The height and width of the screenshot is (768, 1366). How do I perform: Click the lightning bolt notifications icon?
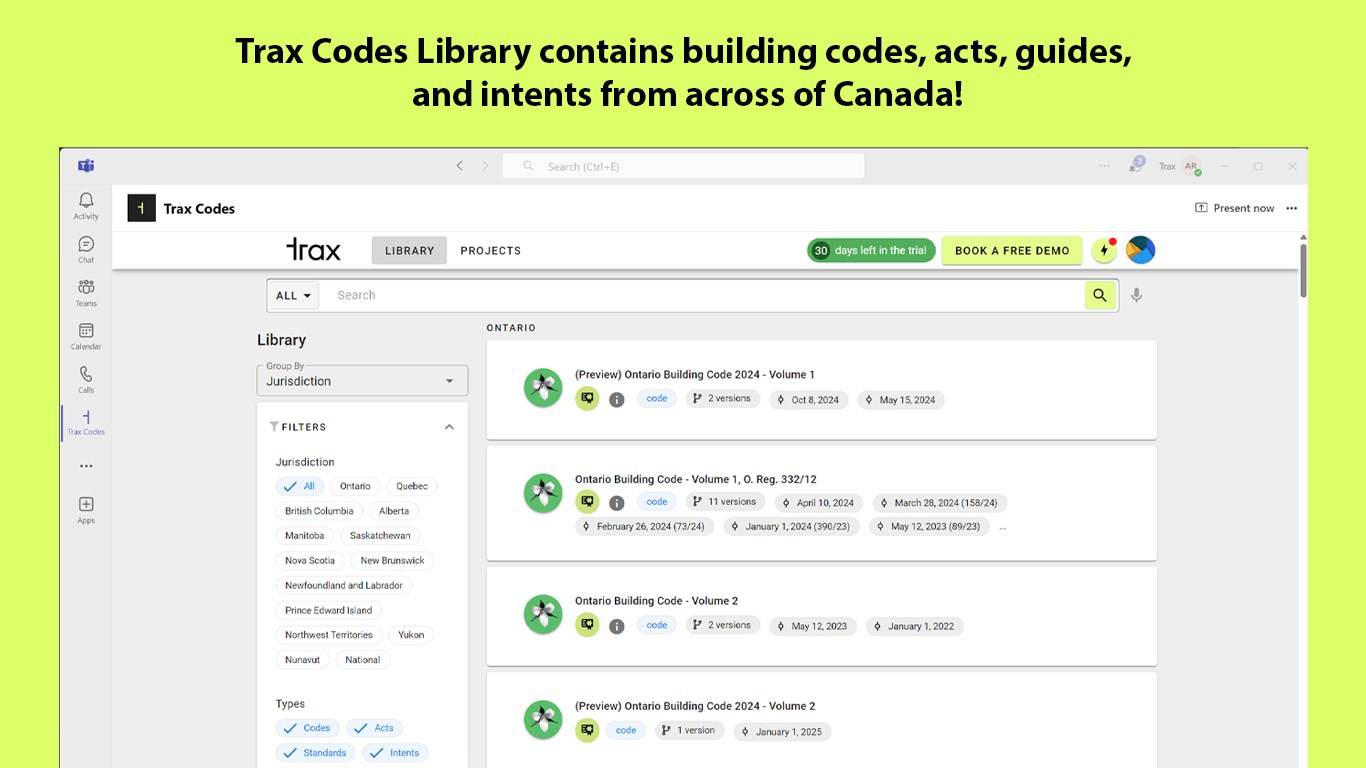(x=1104, y=250)
